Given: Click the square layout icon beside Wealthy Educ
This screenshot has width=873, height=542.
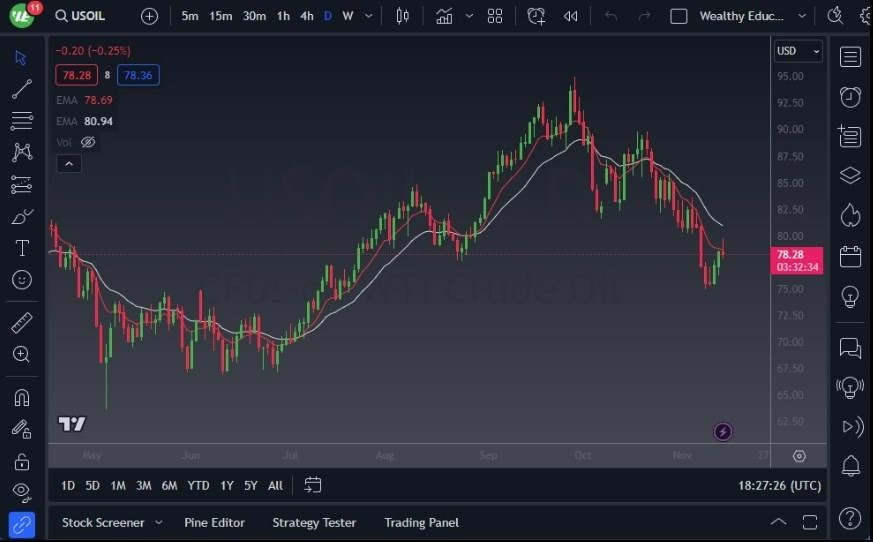Looking at the screenshot, I should pyautogui.click(x=678, y=16).
